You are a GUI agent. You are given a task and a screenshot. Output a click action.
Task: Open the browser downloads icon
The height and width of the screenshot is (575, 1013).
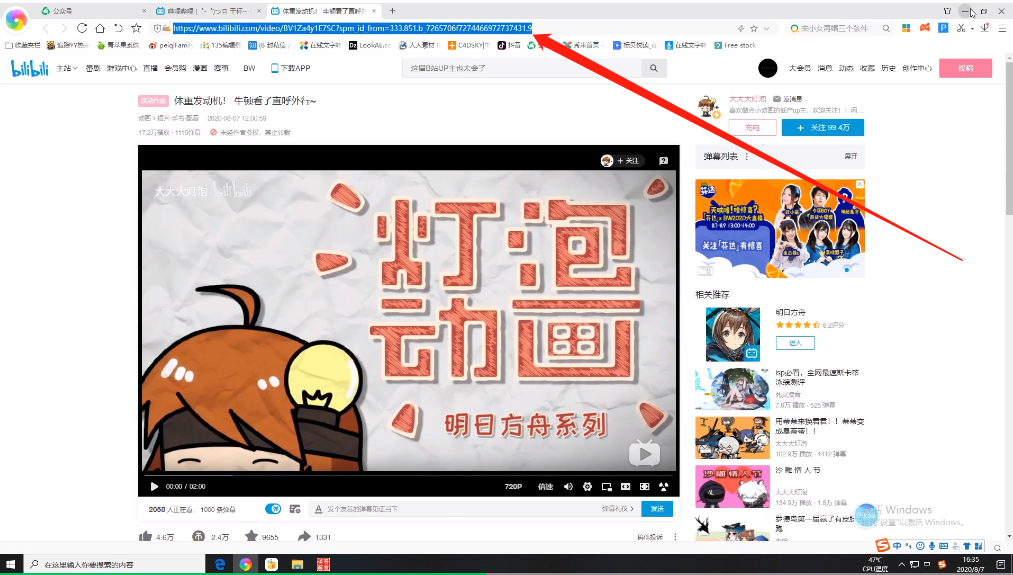click(x=985, y=28)
